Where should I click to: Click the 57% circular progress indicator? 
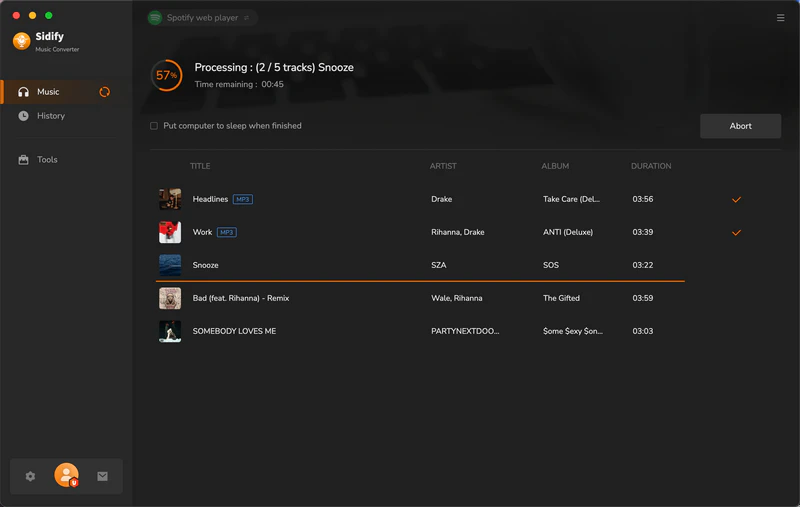166,75
